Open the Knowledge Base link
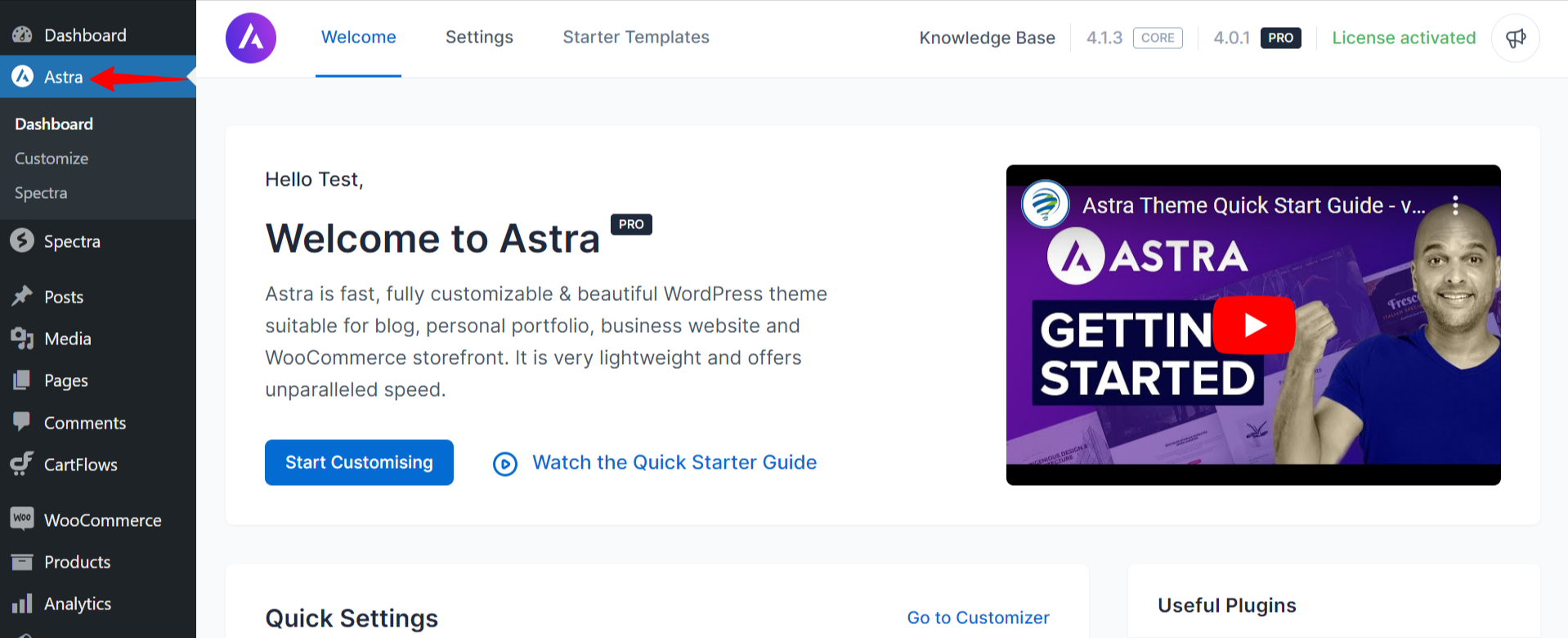Image resolution: width=1568 pixels, height=638 pixels. click(987, 38)
